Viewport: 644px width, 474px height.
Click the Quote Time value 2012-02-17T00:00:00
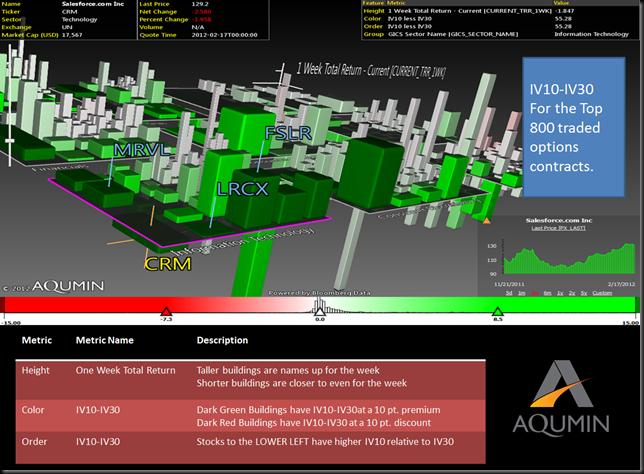tap(225, 35)
